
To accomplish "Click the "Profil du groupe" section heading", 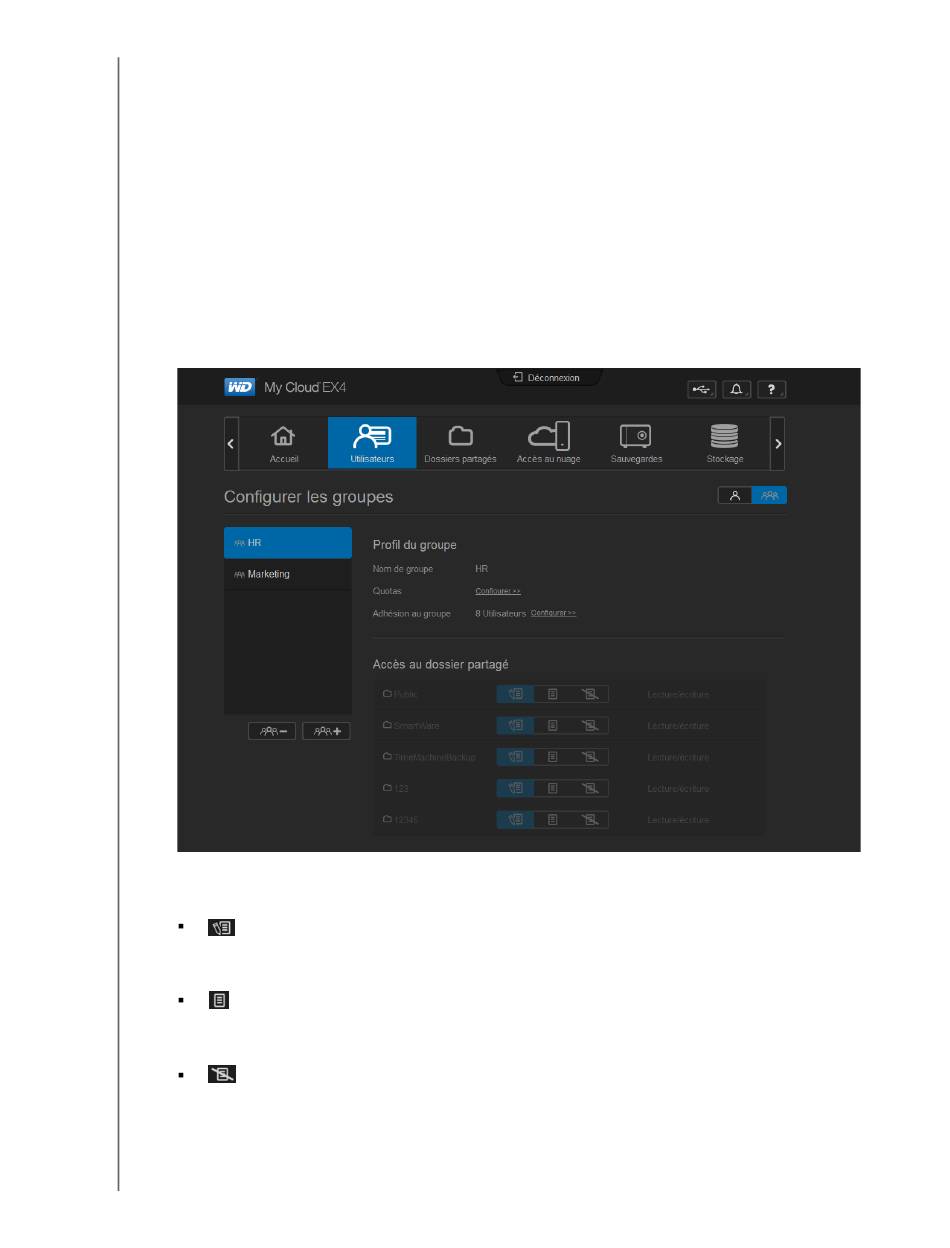I will [x=414, y=545].
